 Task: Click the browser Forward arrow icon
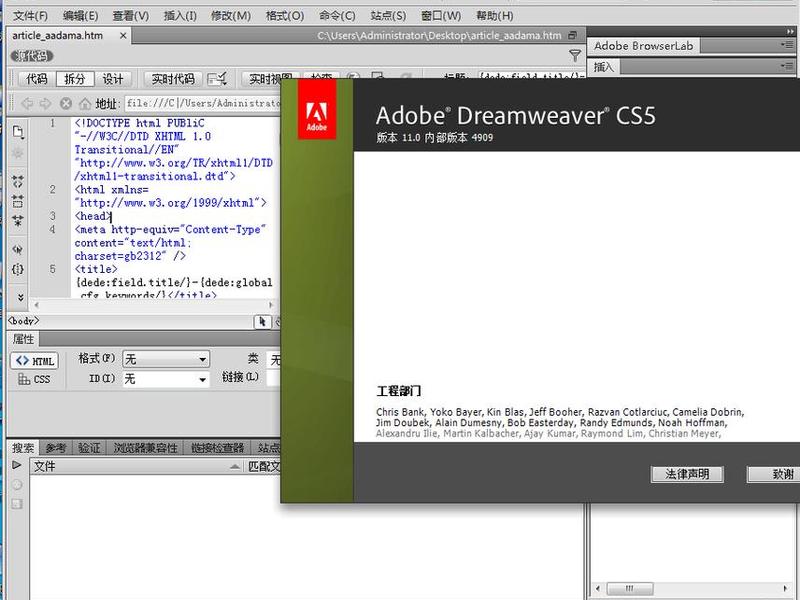[45, 104]
